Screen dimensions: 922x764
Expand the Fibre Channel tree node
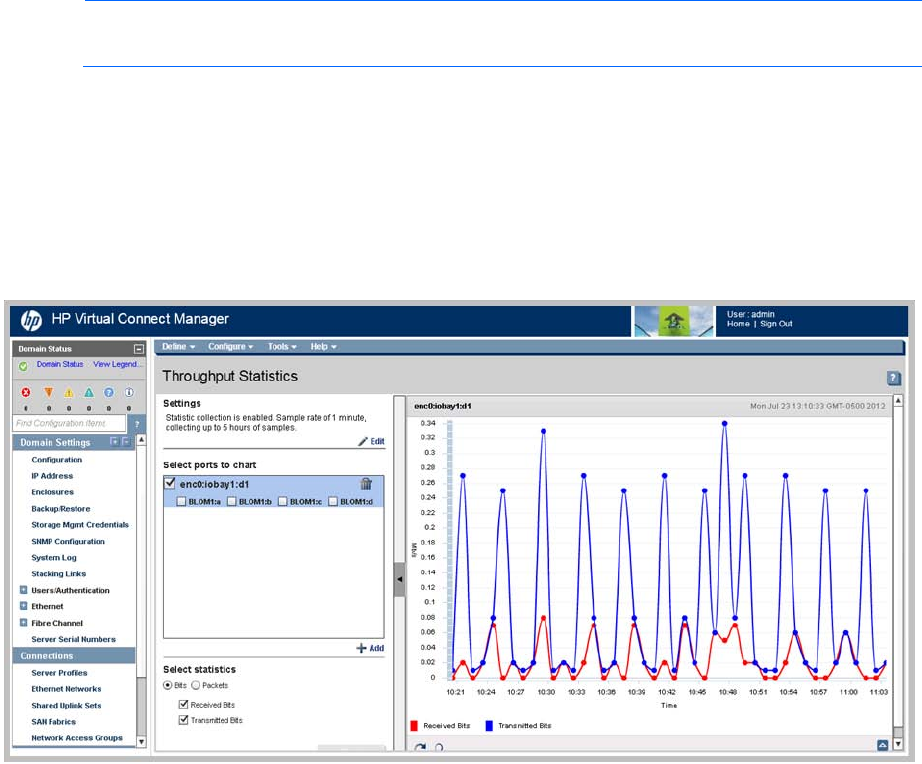[23, 623]
